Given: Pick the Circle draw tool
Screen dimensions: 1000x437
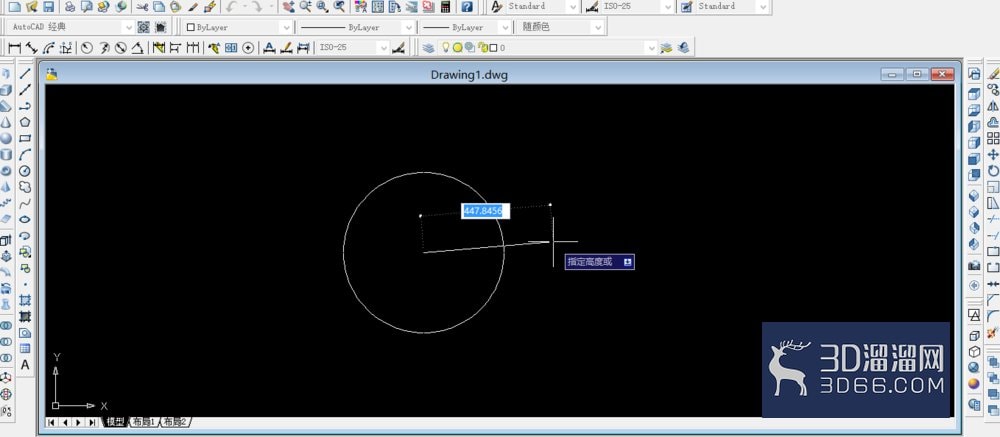Looking at the screenshot, I should pos(25,170).
